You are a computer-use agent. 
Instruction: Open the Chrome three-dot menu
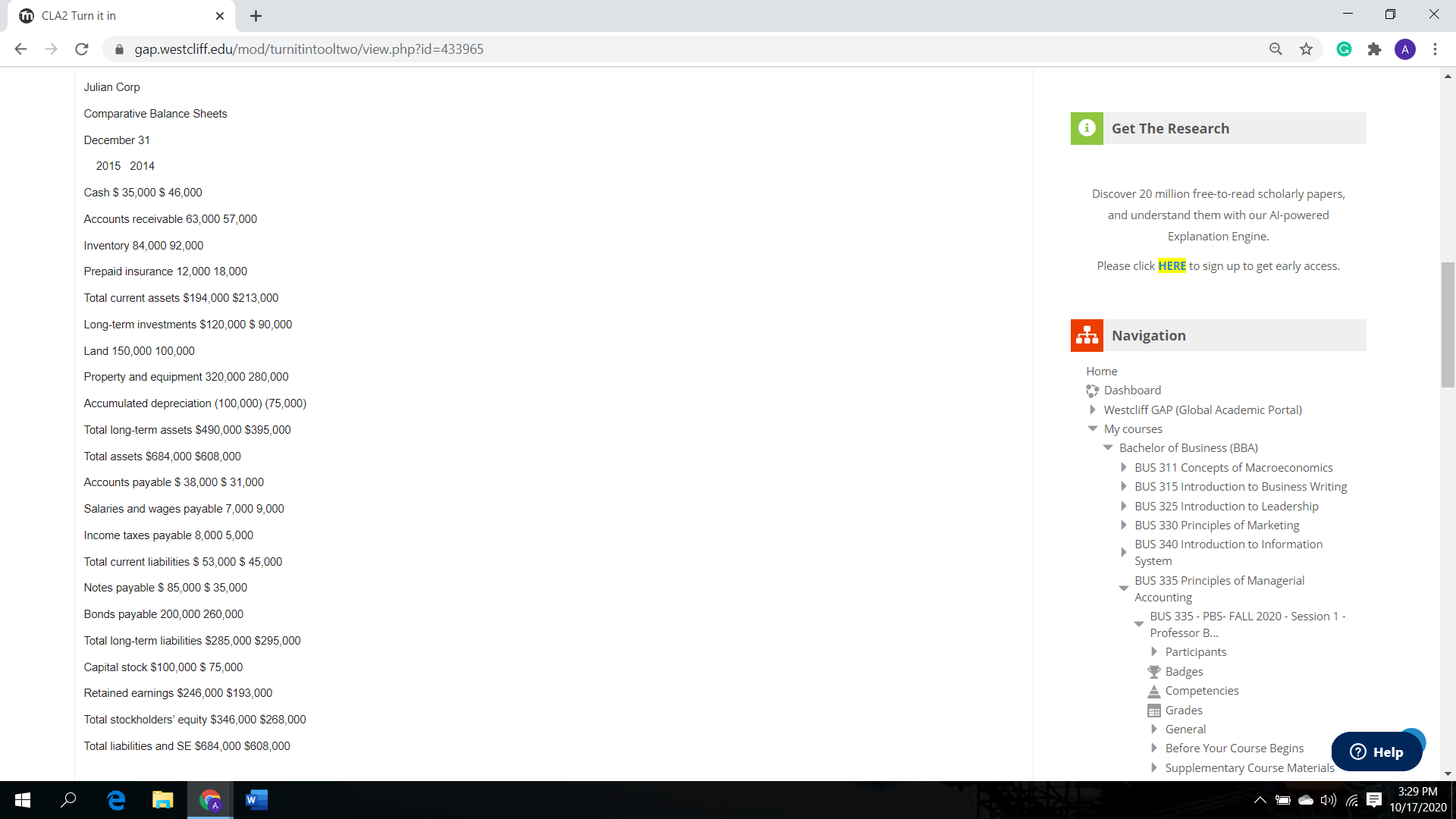coord(1435,49)
